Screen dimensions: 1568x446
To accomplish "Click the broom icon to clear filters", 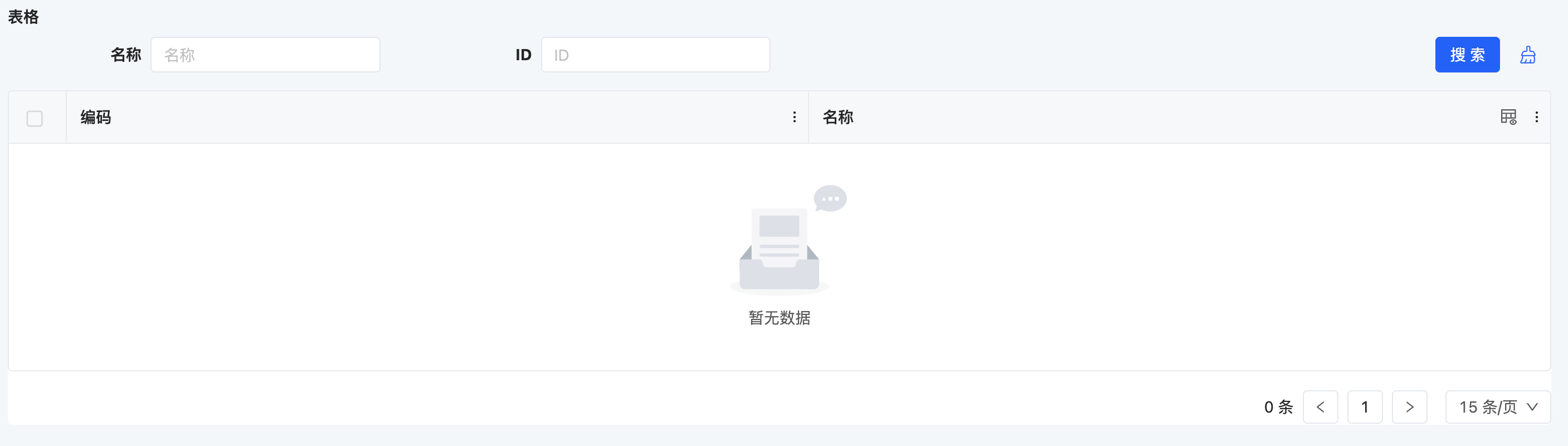I will pos(1527,55).
